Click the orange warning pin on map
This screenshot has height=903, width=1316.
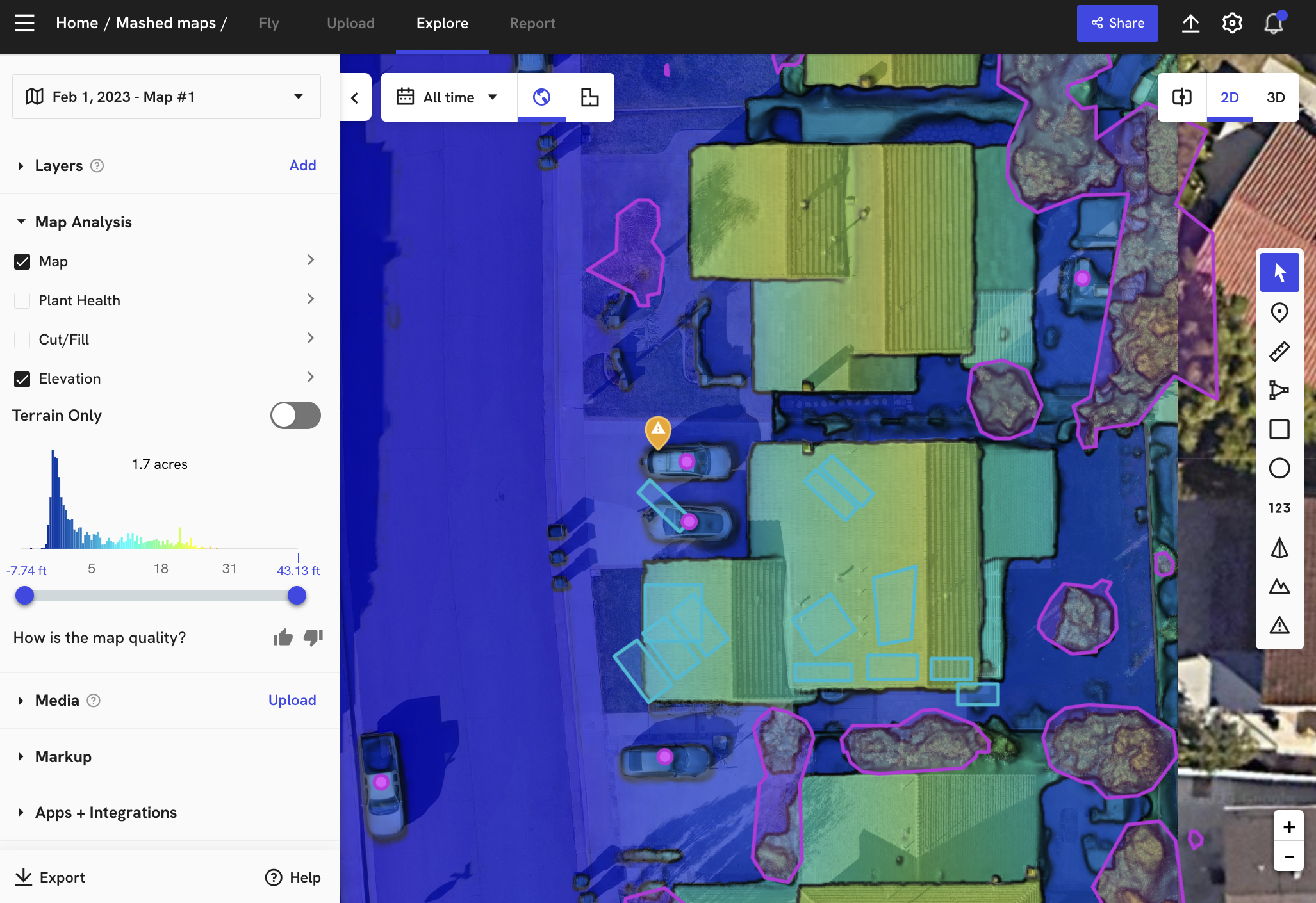point(658,431)
